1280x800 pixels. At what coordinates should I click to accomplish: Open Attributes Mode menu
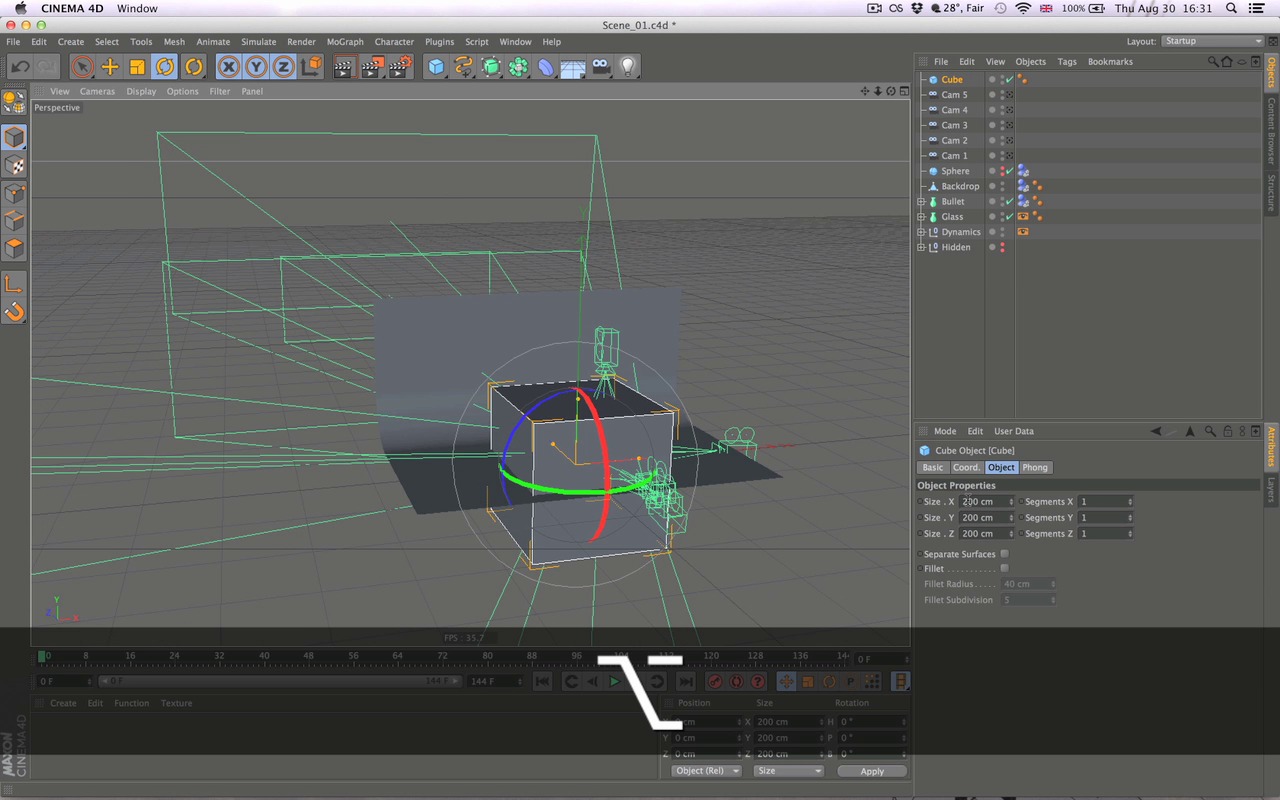945,432
